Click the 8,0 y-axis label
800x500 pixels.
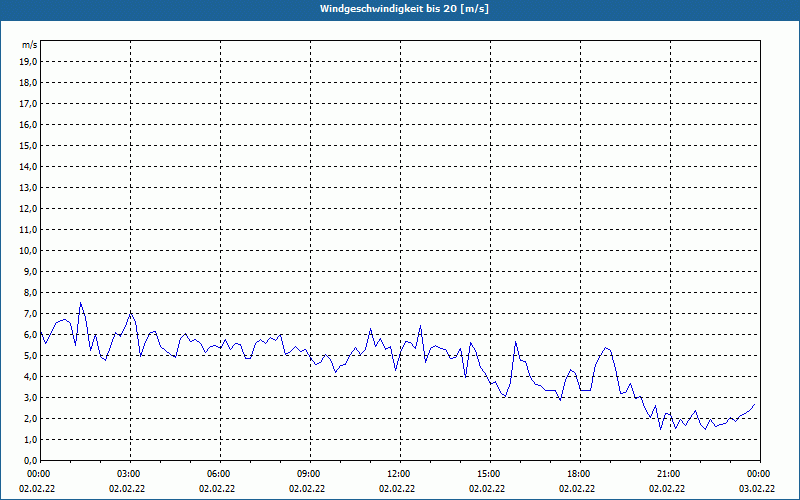30,292
